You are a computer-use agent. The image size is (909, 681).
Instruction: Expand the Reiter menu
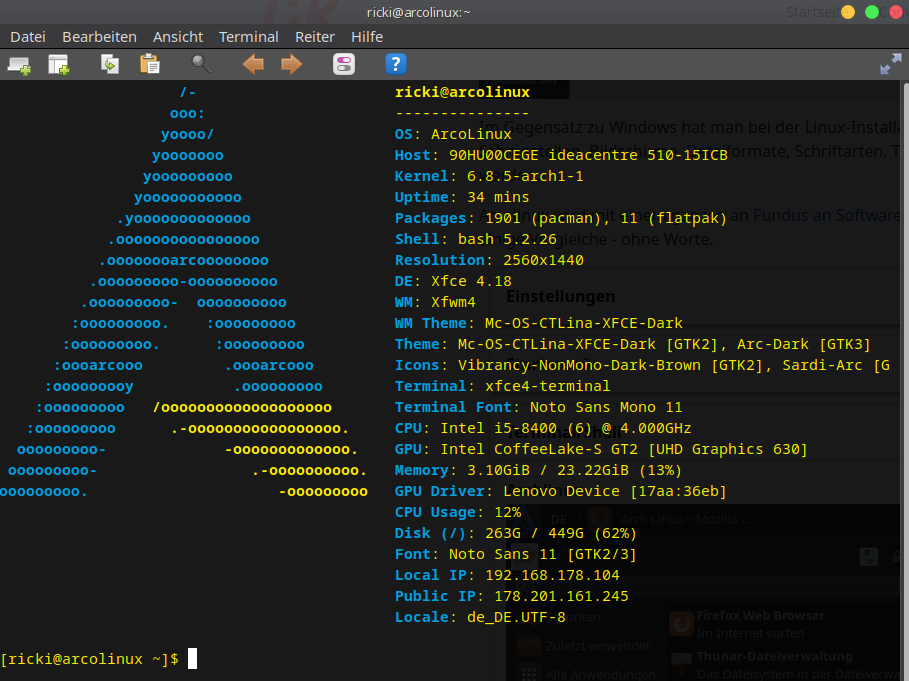pos(315,37)
